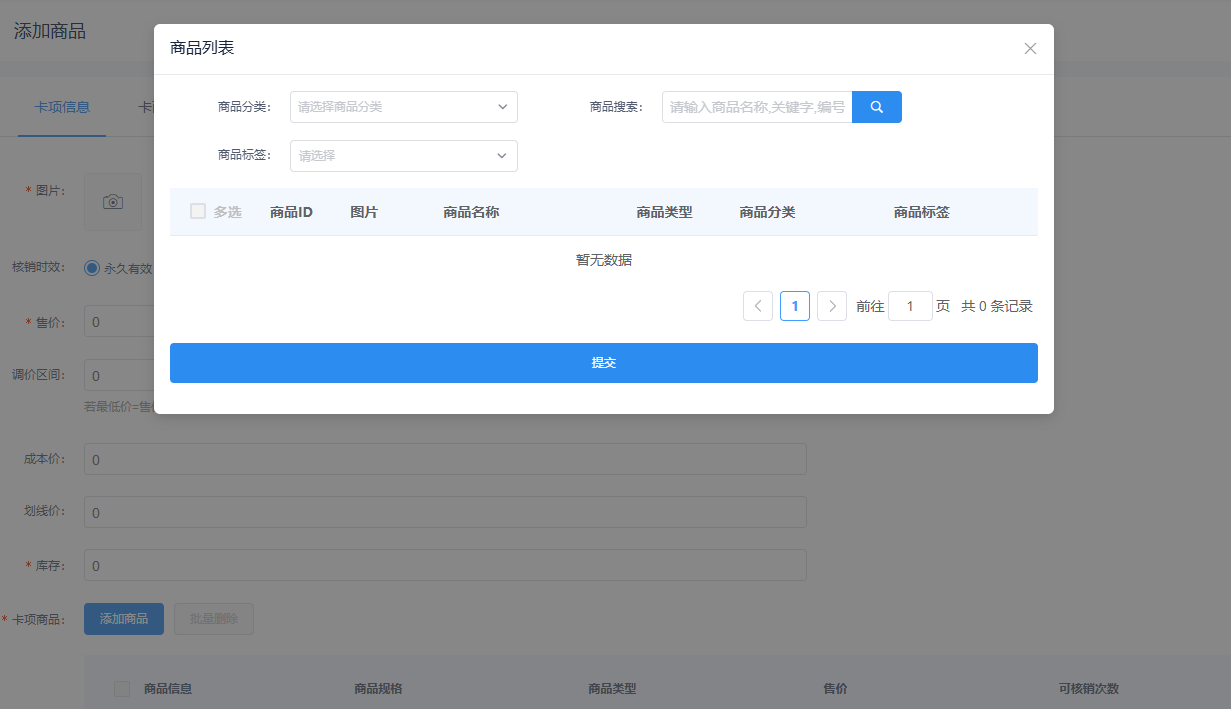Viewport: 1231px width, 709px height.
Task: Click the magnifier search icon button
Action: pos(876,107)
